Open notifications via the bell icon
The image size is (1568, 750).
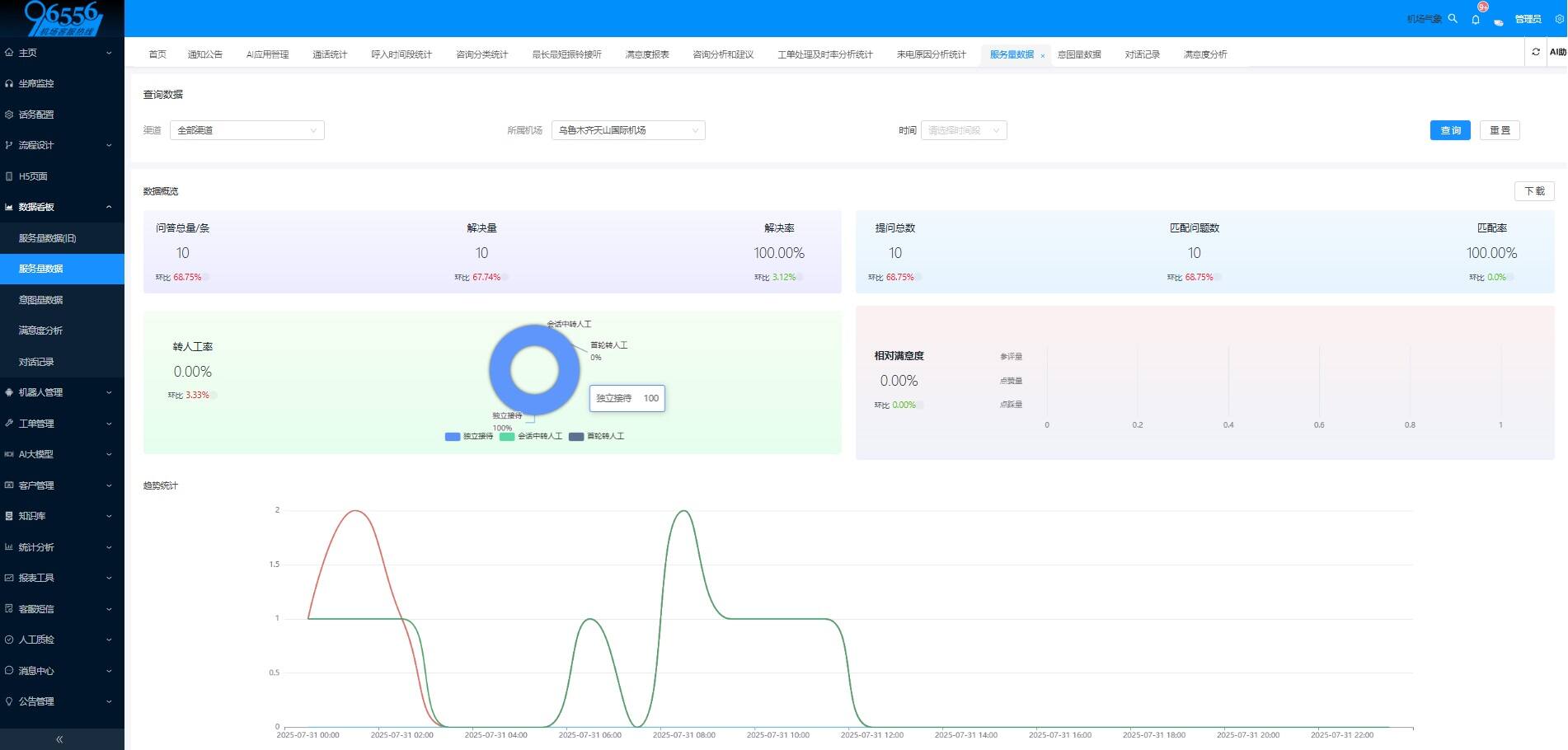(x=1476, y=19)
